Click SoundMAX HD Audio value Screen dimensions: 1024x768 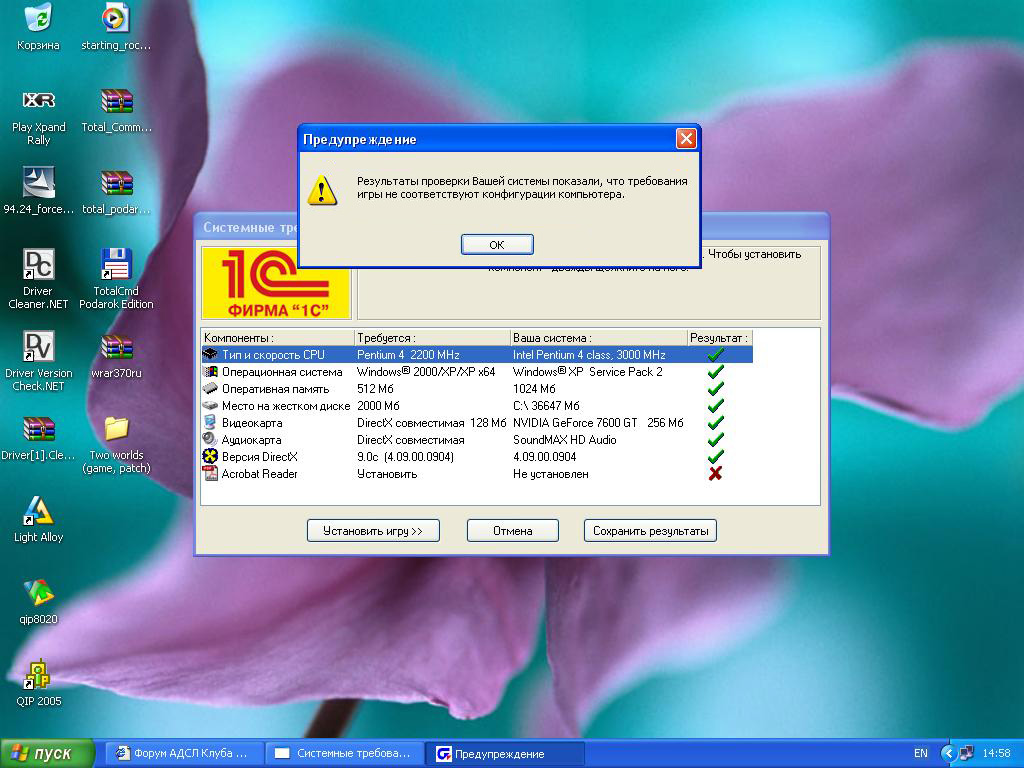(565, 440)
